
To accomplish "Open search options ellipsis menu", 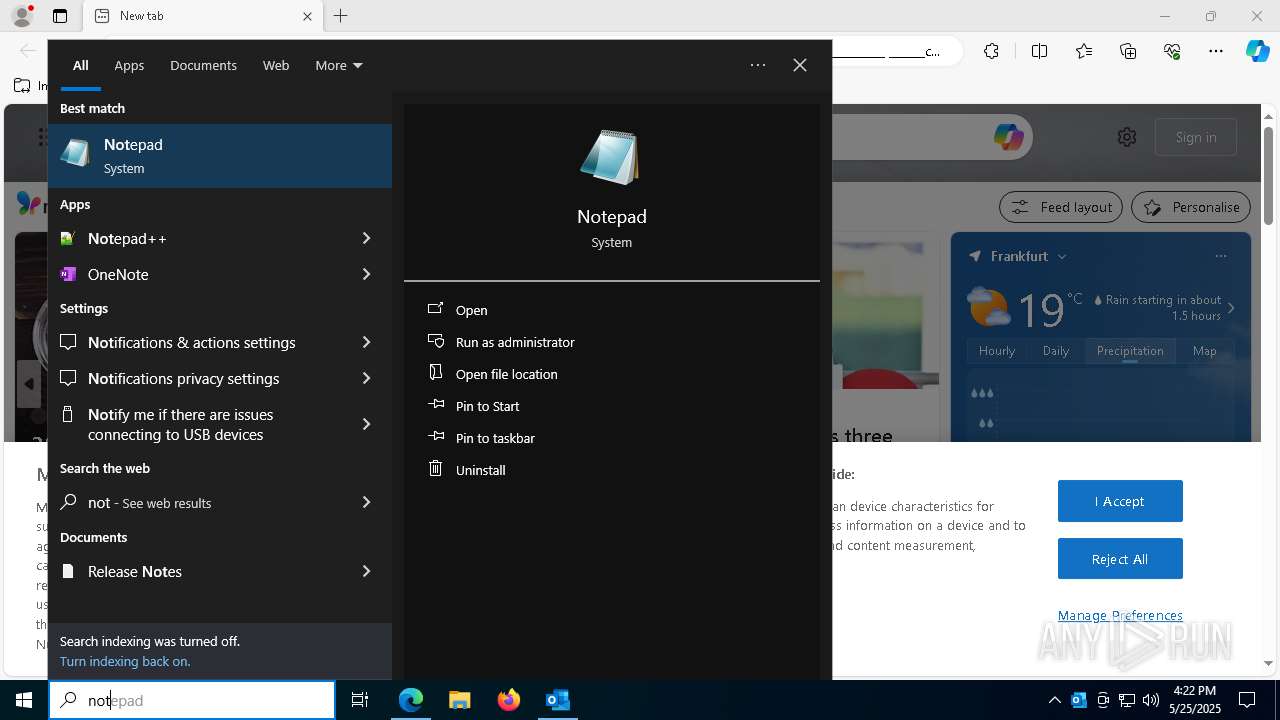I will coord(758,65).
